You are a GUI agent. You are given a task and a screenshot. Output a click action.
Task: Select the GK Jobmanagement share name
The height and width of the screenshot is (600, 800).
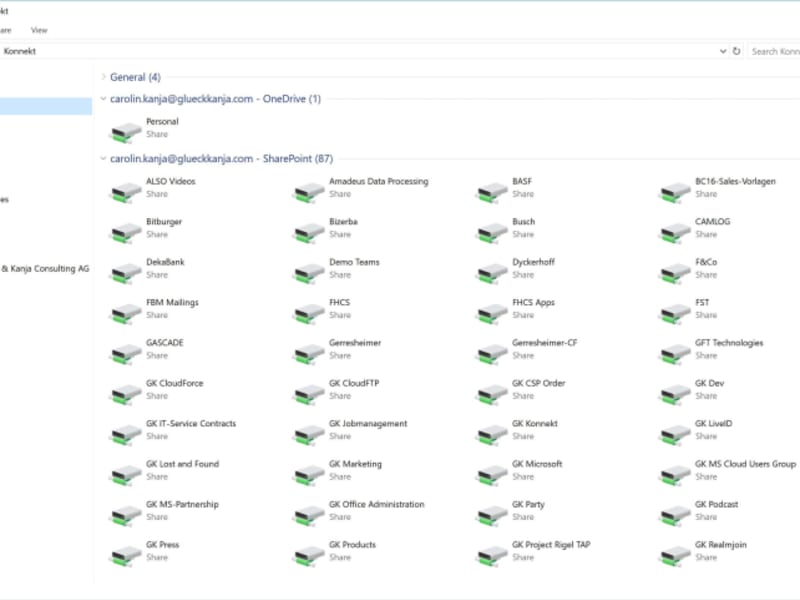tap(368, 423)
